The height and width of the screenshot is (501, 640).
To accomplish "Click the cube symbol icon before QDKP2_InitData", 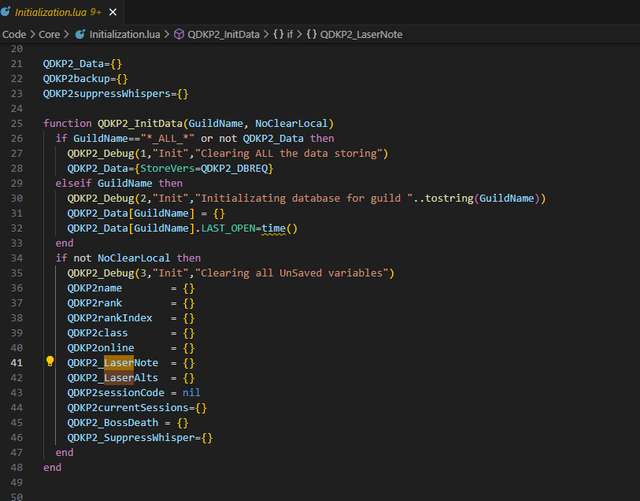I will click(x=179, y=34).
